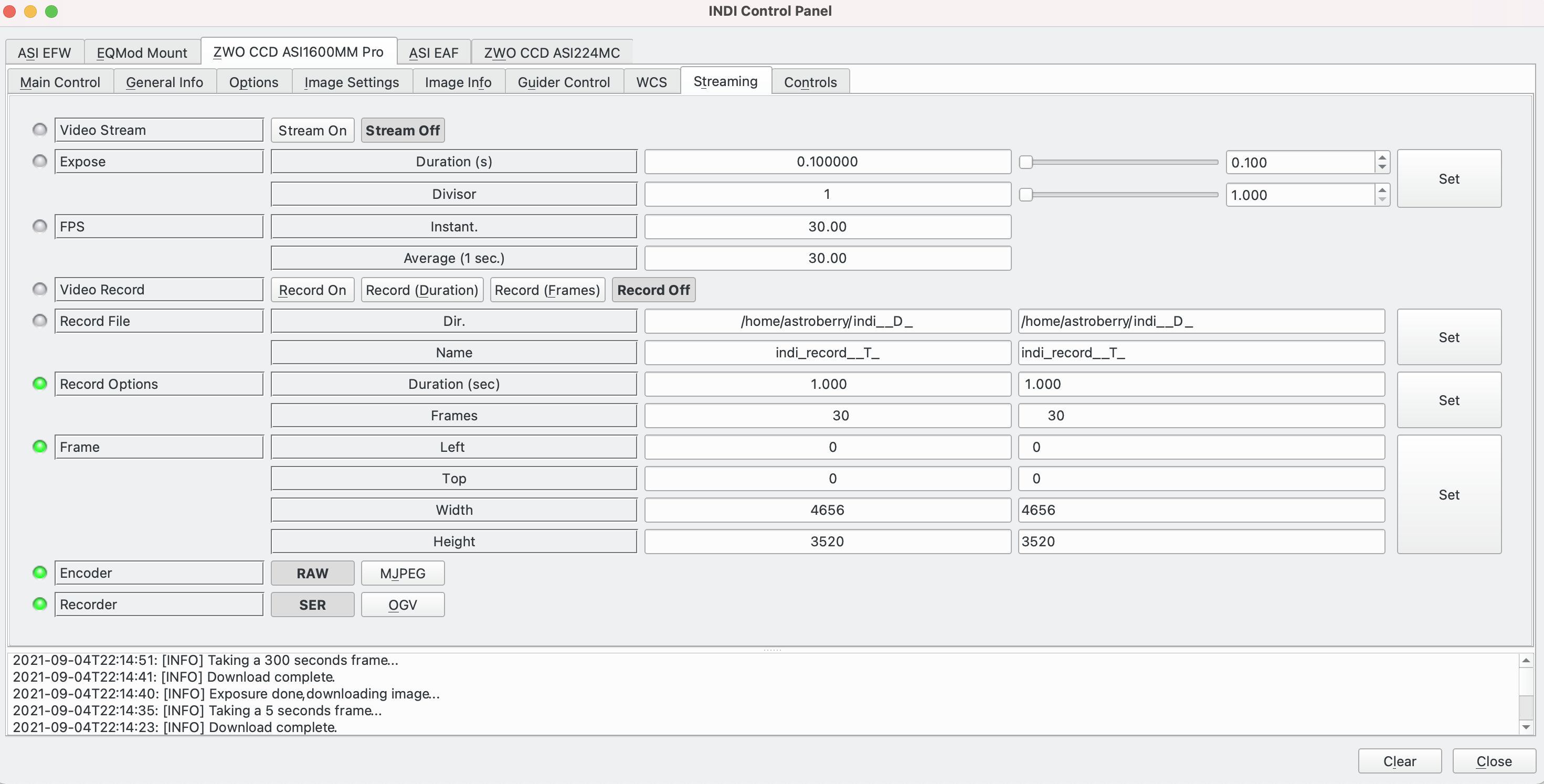Click the RAW encoder button
This screenshot has width=1544, height=784.
click(x=312, y=572)
